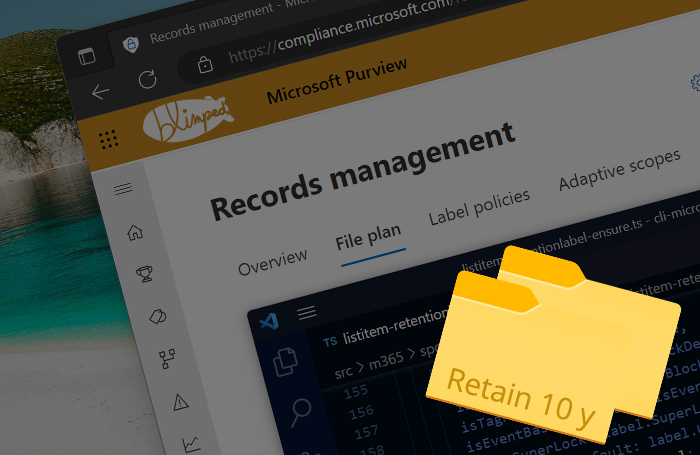Open the VS Code Search magnifier icon
The width and height of the screenshot is (700, 455).
(x=301, y=412)
